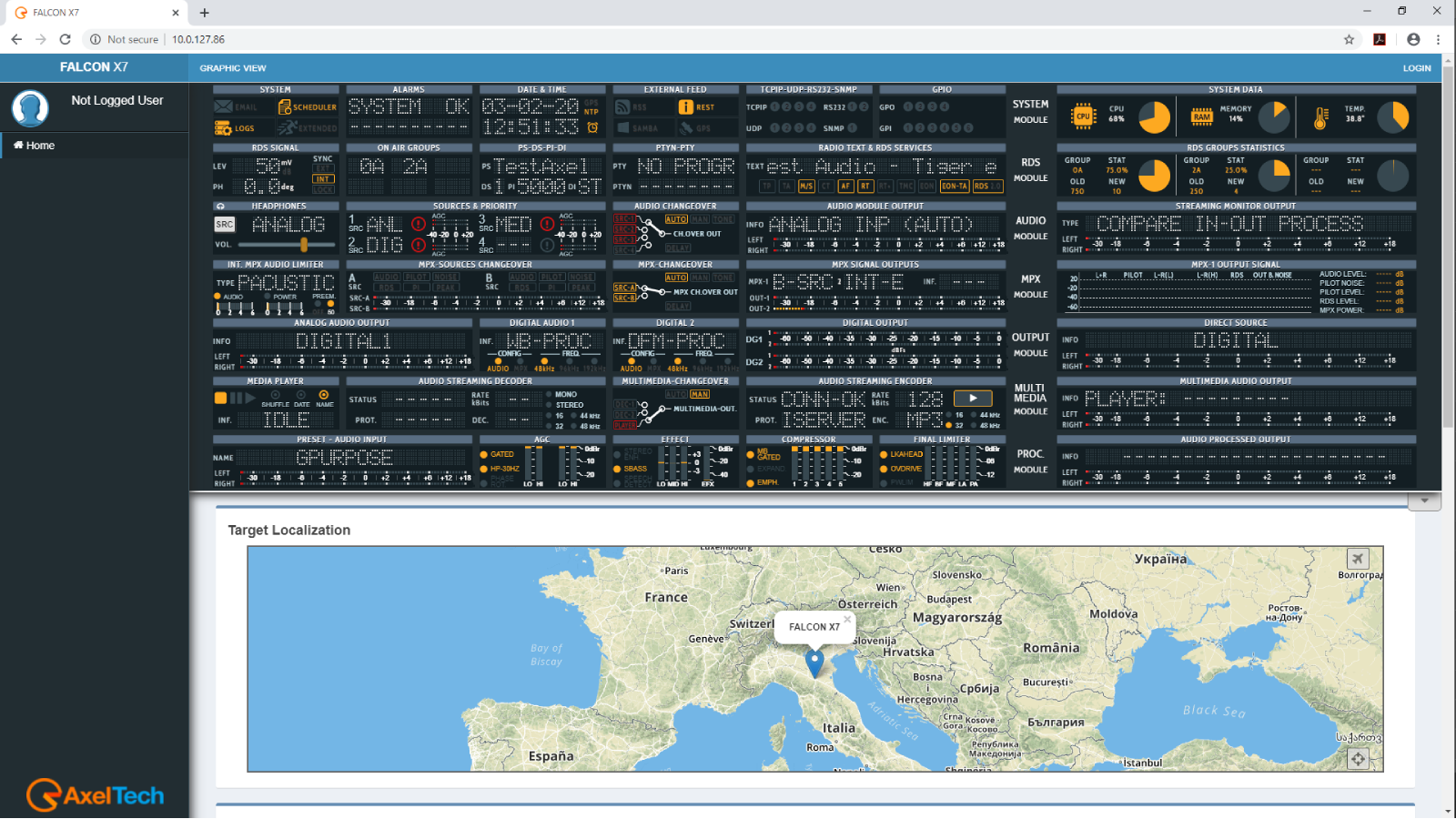Click the SRC-A input in MPX-Changeover
Screen dimensions: 1456x819
[624, 288]
